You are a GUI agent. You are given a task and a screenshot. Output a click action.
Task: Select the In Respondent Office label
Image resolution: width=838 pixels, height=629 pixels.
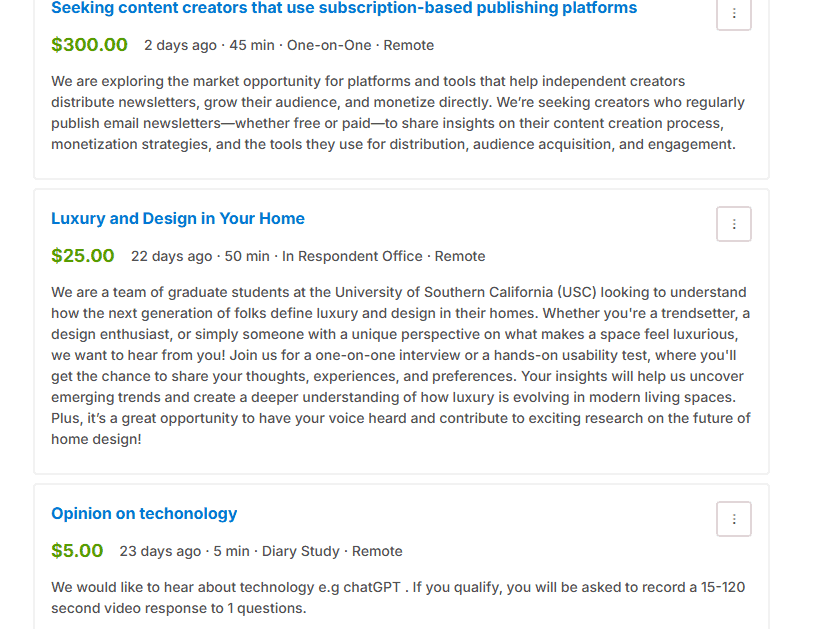click(x=352, y=257)
